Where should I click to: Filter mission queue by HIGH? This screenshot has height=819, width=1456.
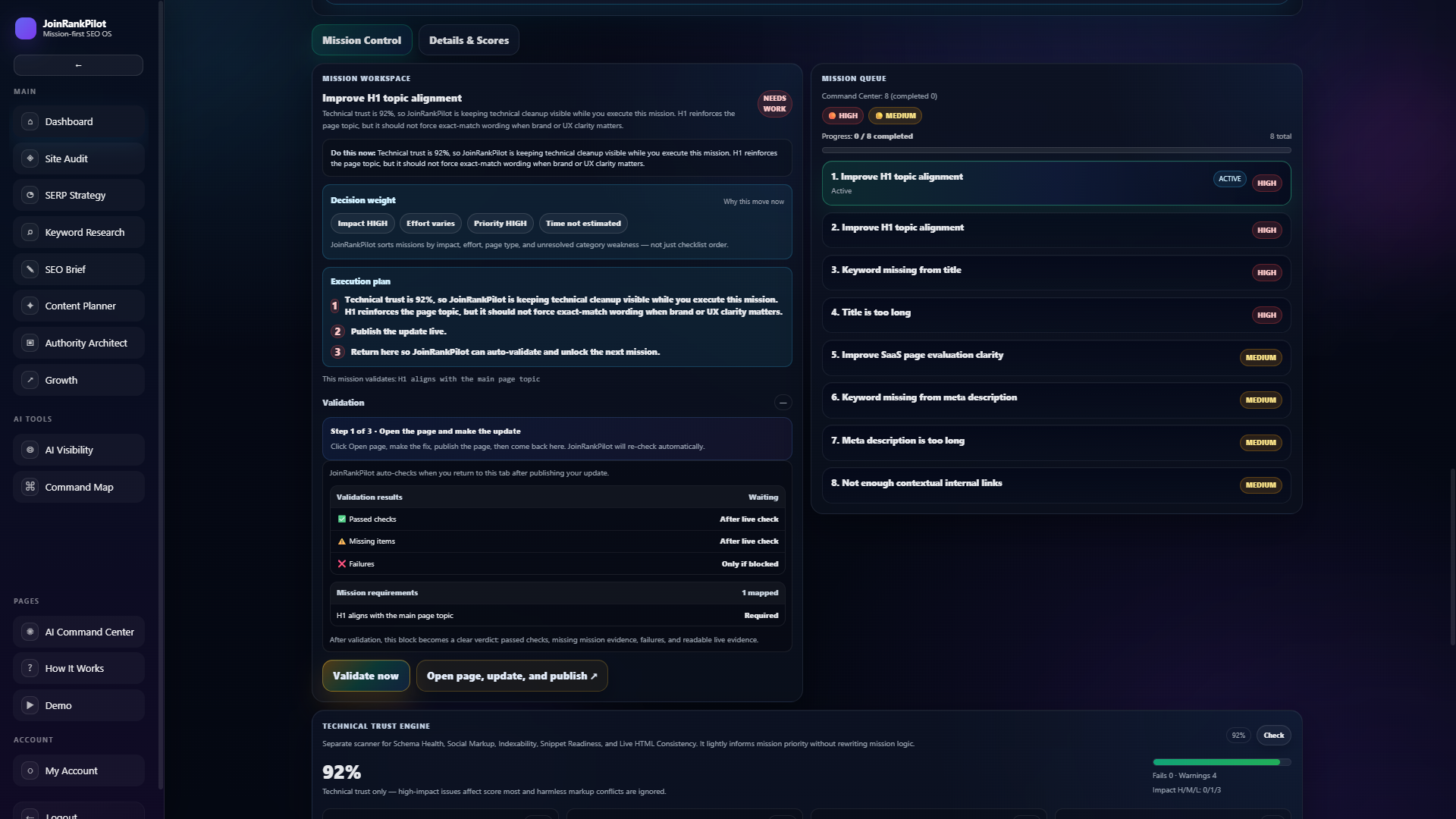pos(843,116)
